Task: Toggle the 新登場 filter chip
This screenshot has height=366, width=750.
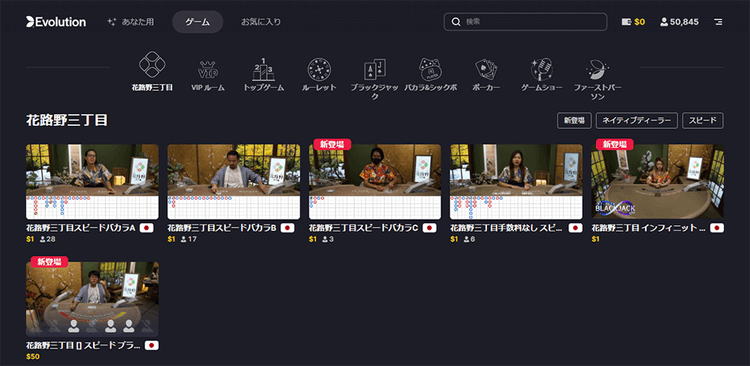Action: point(574,121)
